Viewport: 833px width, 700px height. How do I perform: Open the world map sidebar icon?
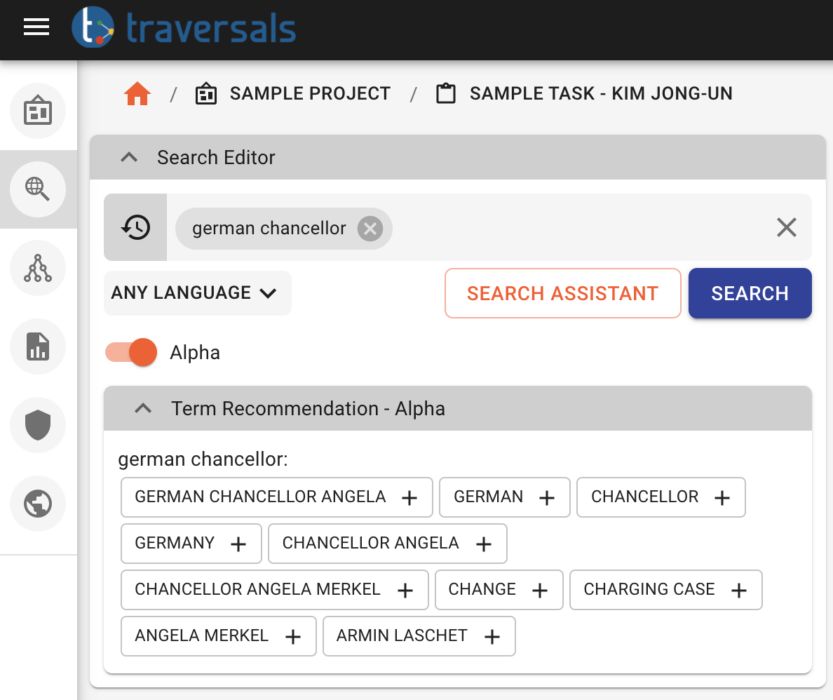tap(38, 504)
